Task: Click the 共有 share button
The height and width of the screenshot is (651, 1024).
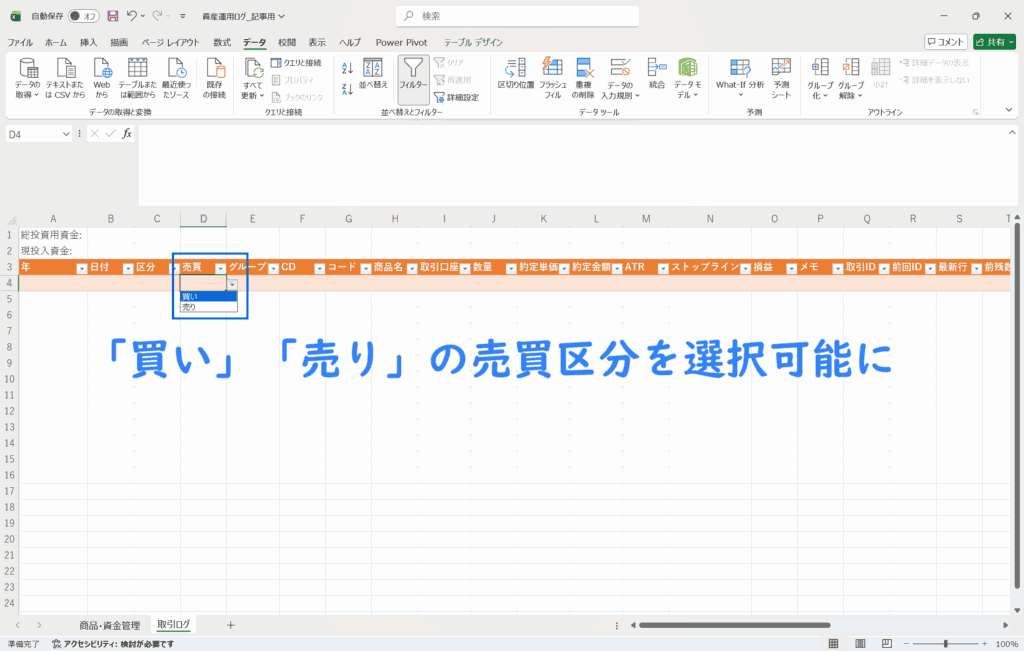Action: 995,42
